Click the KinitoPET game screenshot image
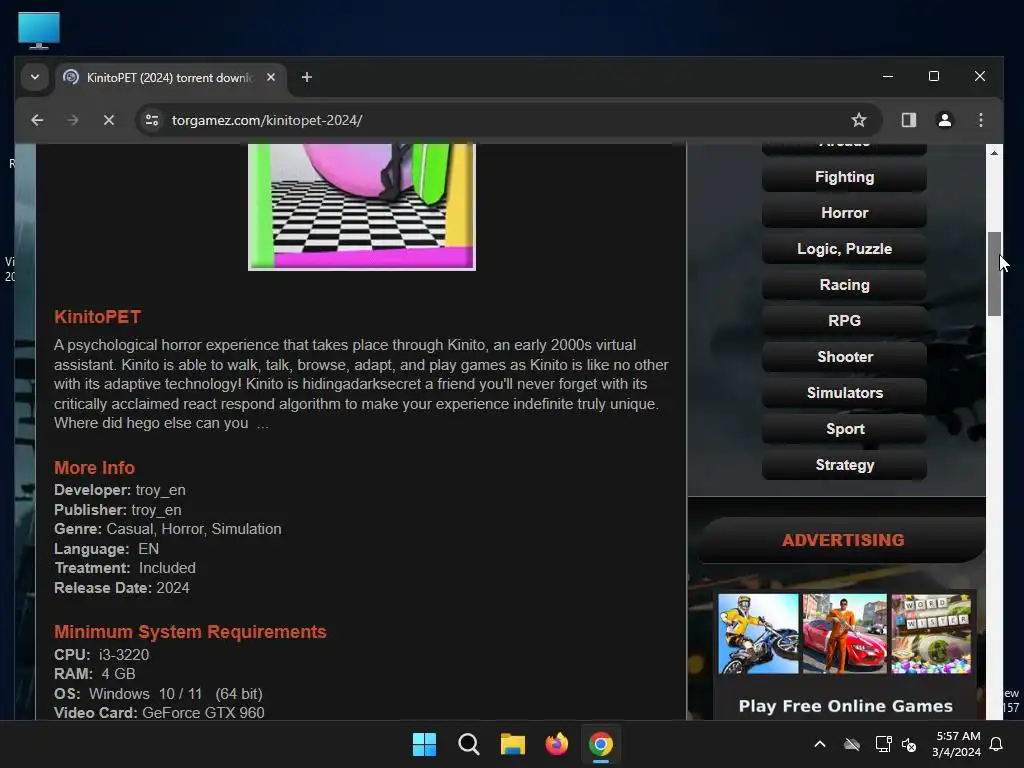Image resolution: width=1024 pixels, height=768 pixels. point(362,206)
